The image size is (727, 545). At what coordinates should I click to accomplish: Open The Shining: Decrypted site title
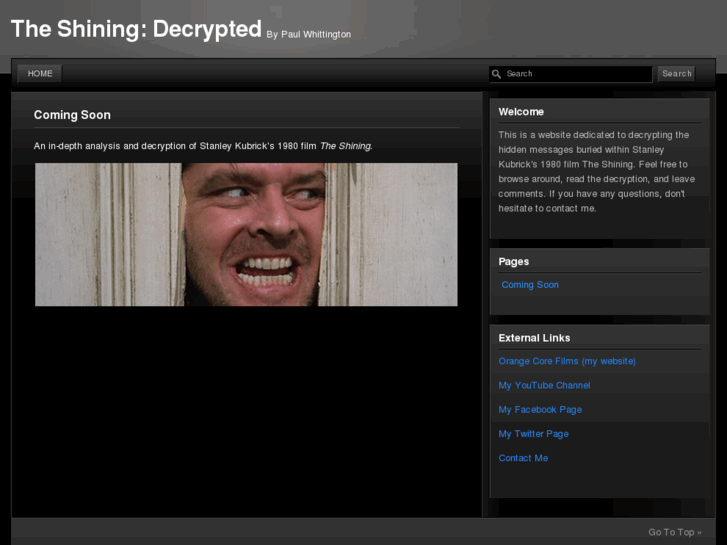point(136,29)
